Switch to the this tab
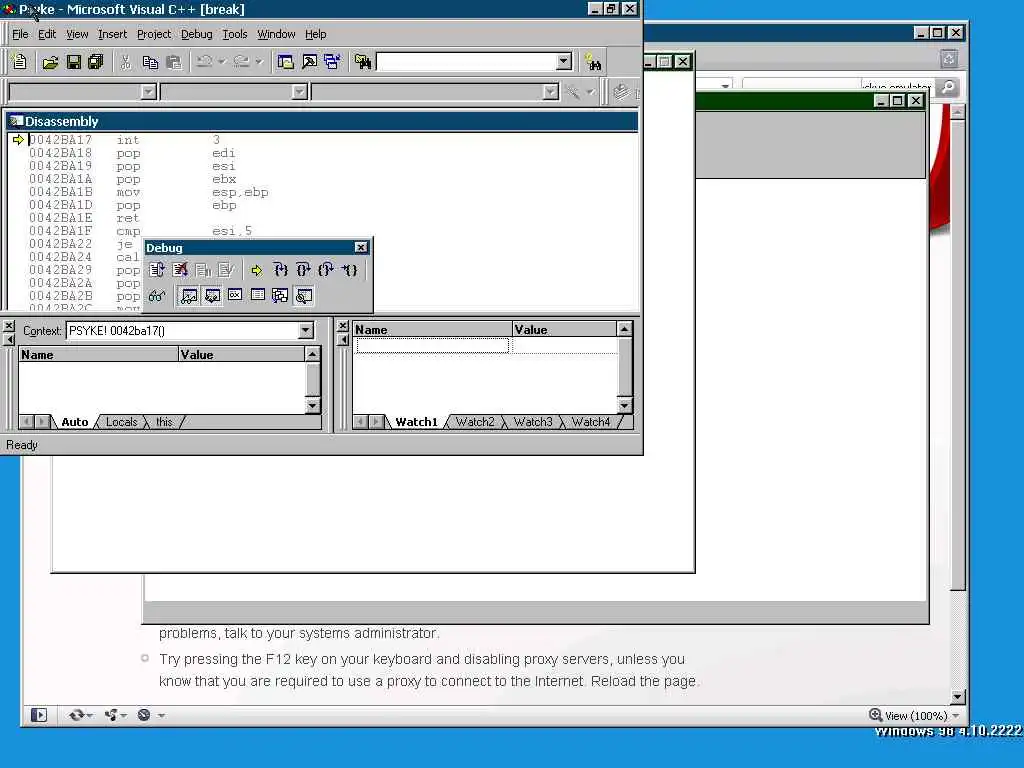This screenshot has width=1024, height=768. tap(165, 422)
